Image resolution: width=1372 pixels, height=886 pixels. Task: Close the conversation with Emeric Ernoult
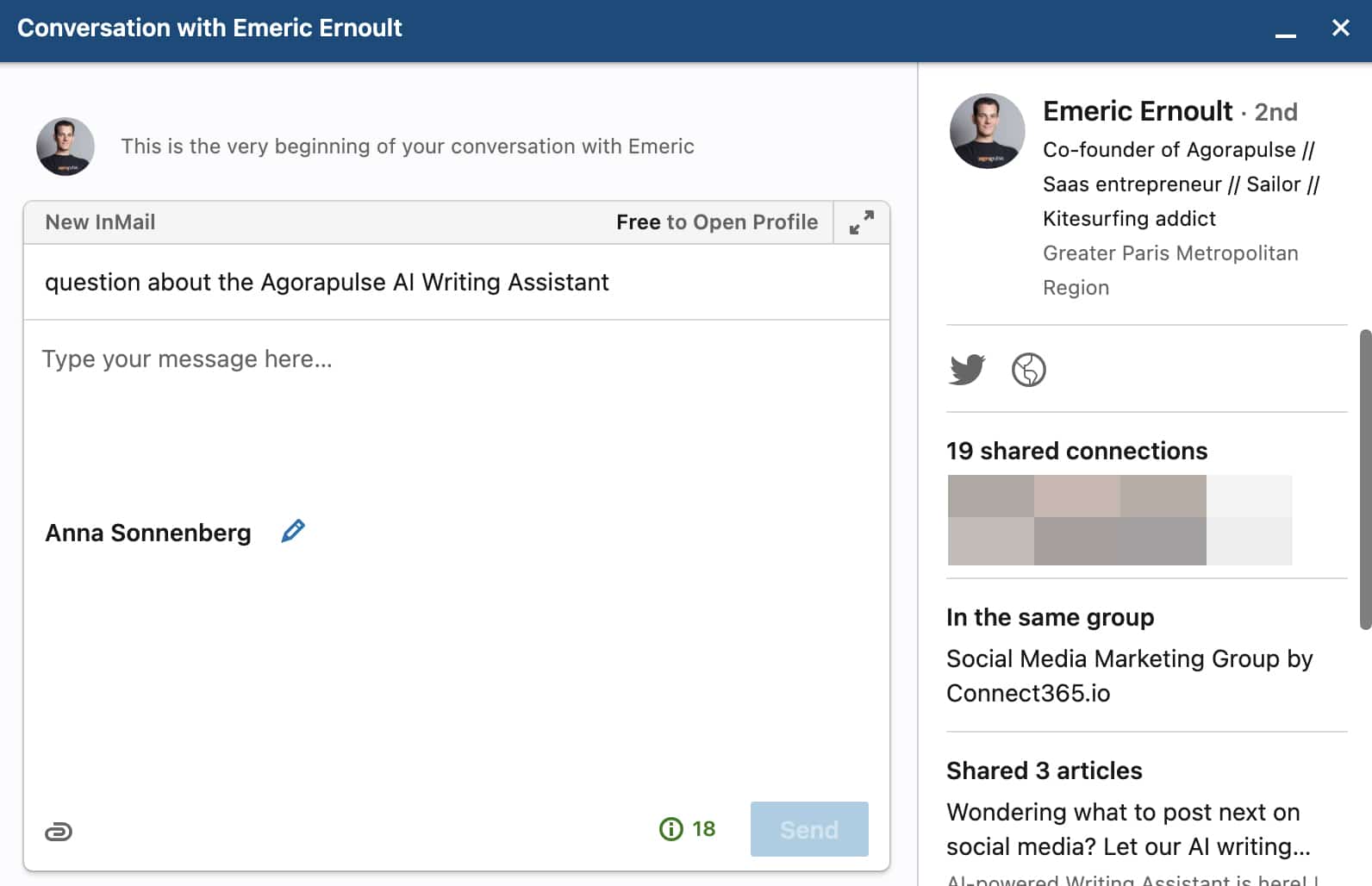tap(1341, 28)
